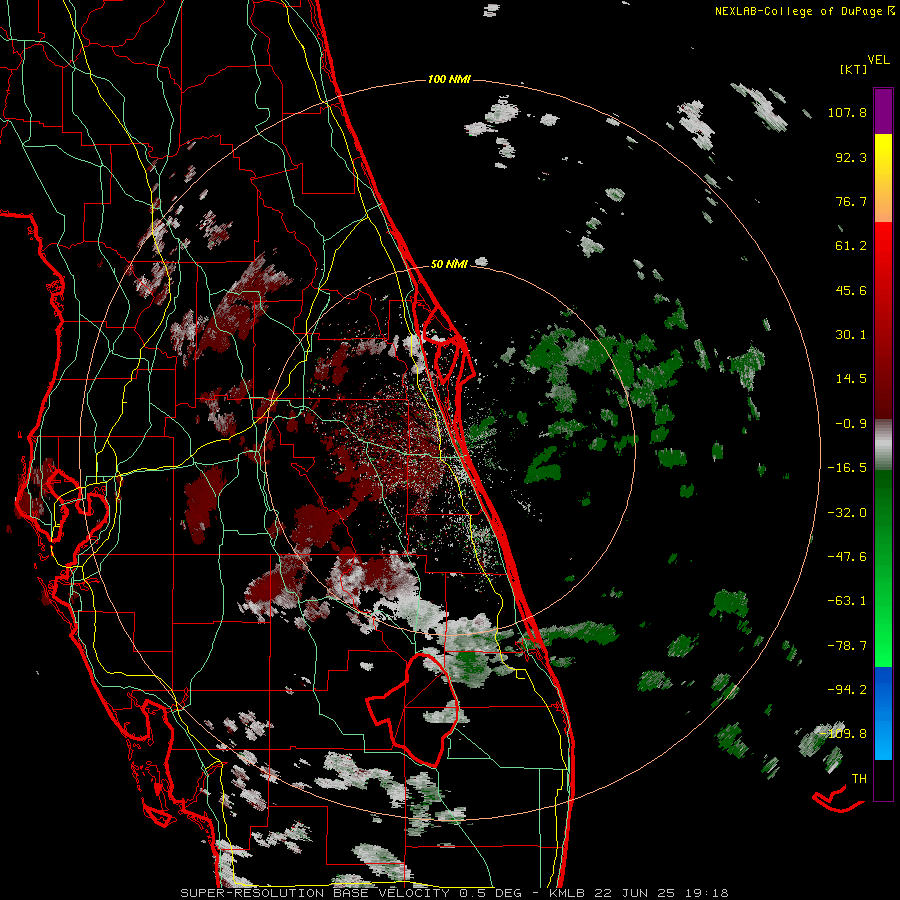Click the 100 NMI range ring label
The image size is (900, 900).
click(449, 79)
